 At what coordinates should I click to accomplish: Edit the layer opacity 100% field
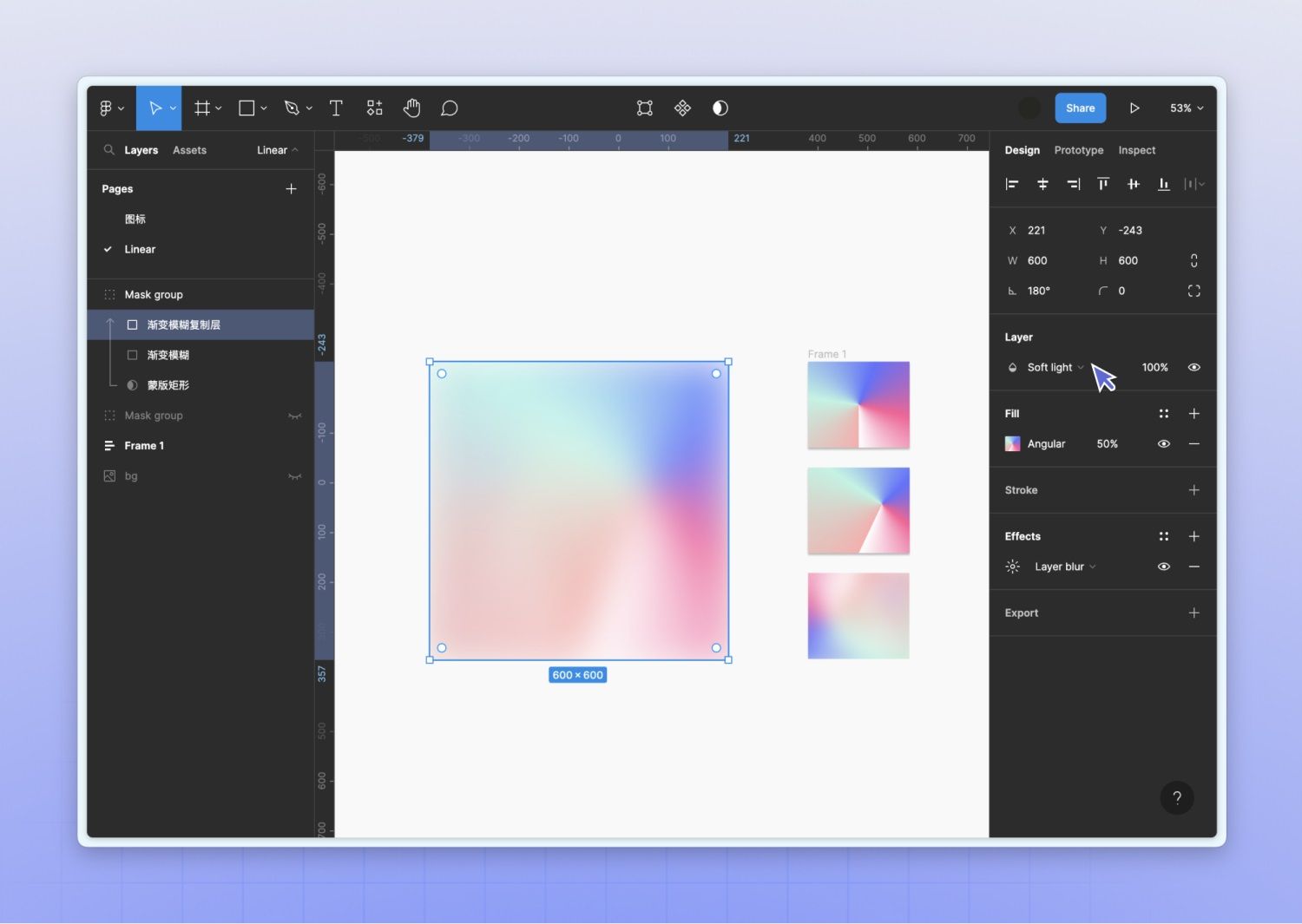pos(1154,368)
